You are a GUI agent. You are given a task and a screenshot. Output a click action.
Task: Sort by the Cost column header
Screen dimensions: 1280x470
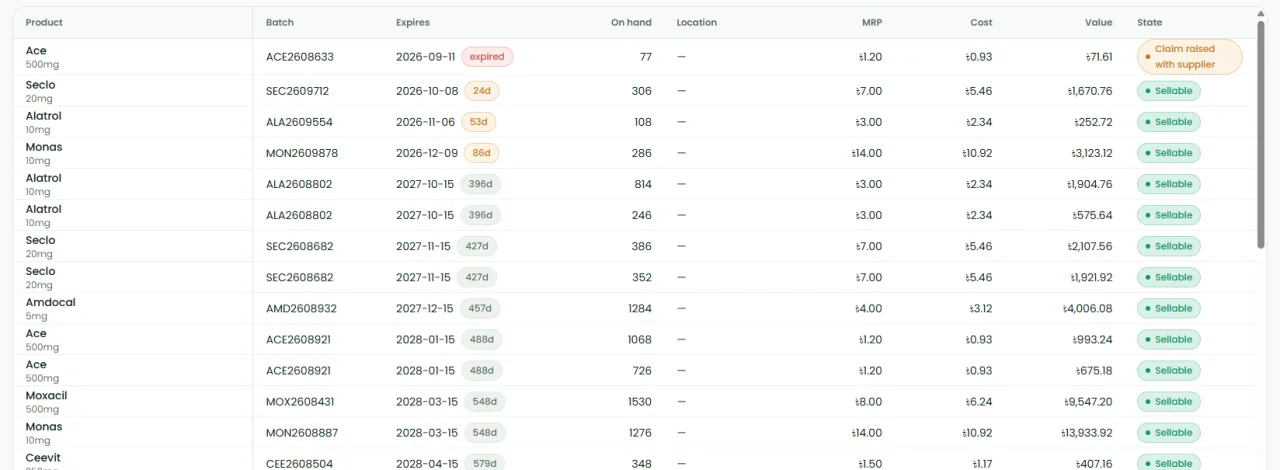[x=981, y=22]
